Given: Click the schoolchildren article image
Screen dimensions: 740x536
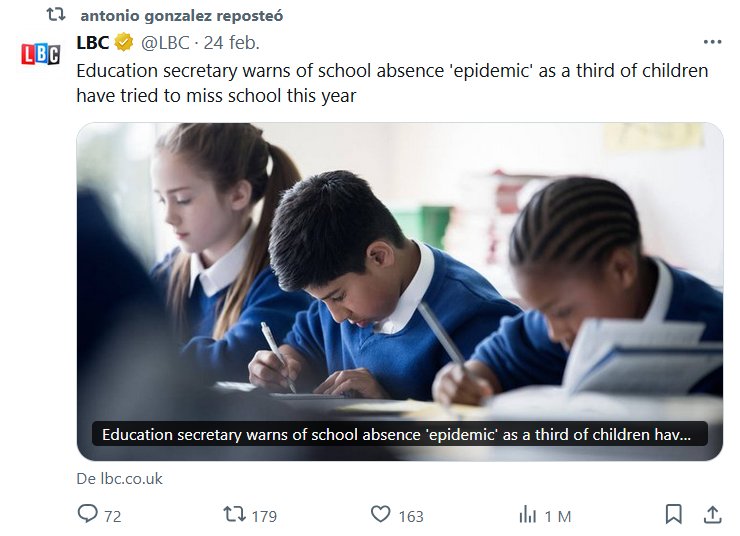Looking at the screenshot, I should (x=399, y=270).
